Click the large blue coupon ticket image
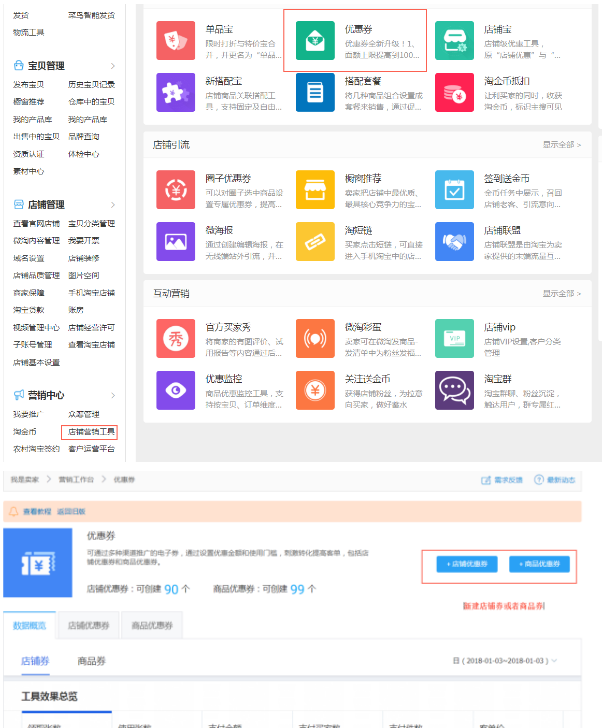 coord(38,563)
